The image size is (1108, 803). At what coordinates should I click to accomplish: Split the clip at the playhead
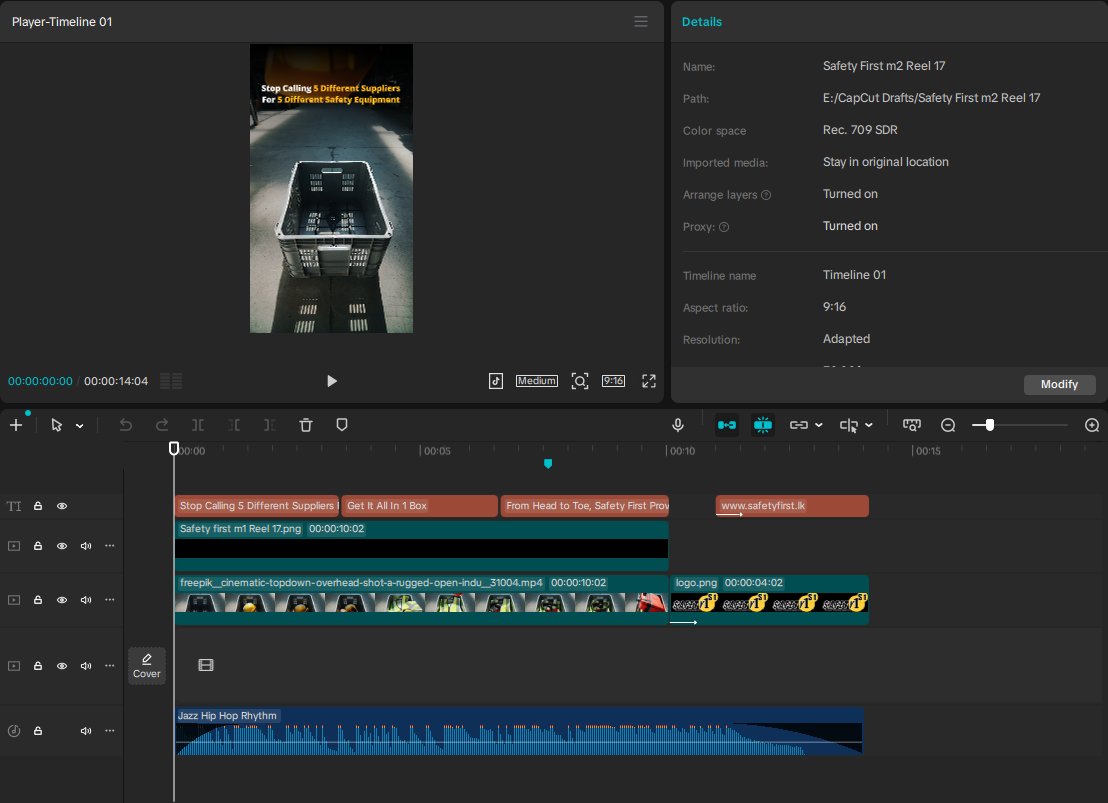click(199, 425)
